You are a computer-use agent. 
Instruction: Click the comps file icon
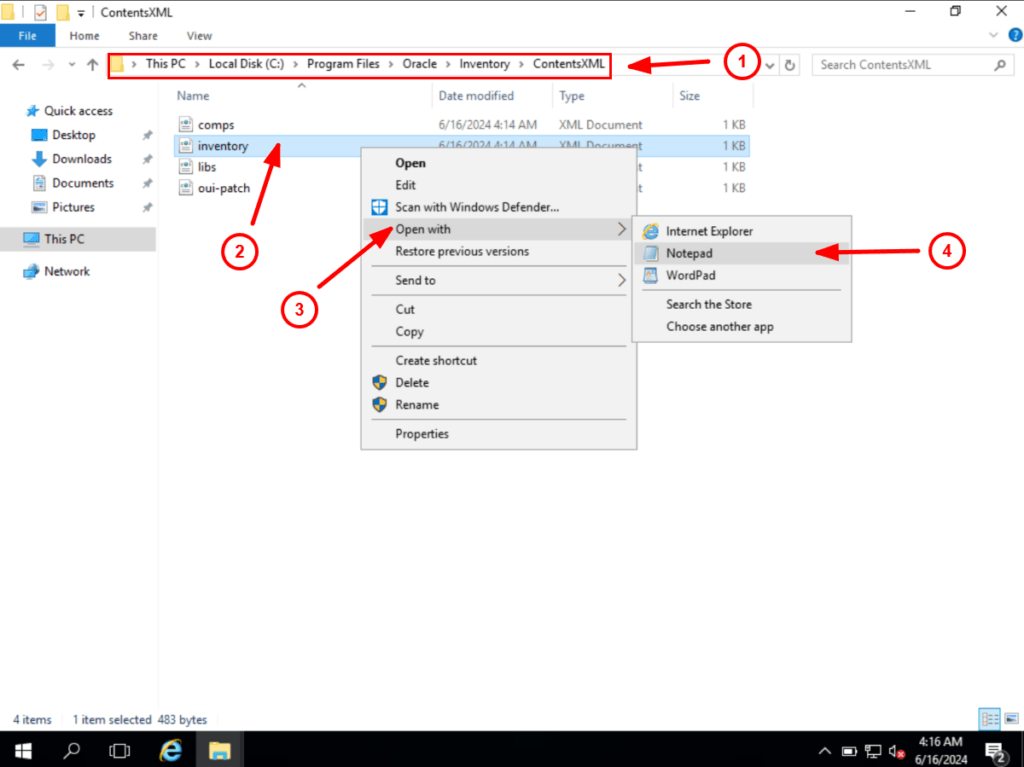[x=185, y=125]
